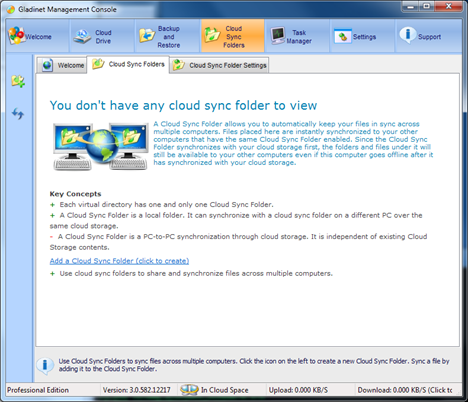Click the sync arrows icon in sidebar
Image resolution: width=468 pixels, height=402 pixels.
(x=18, y=114)
